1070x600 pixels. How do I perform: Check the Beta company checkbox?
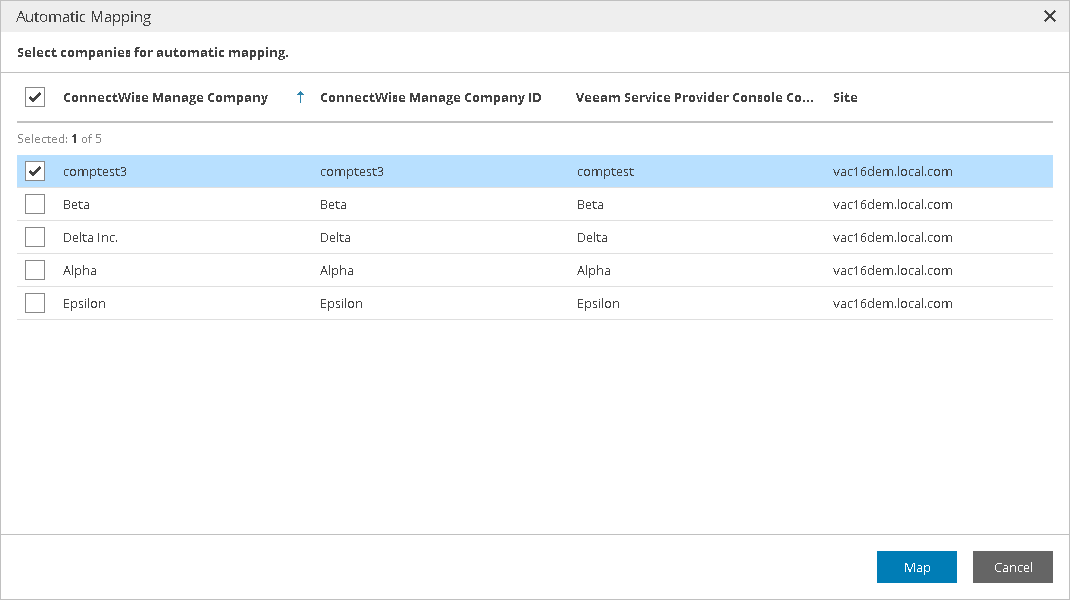coord(35,204)
